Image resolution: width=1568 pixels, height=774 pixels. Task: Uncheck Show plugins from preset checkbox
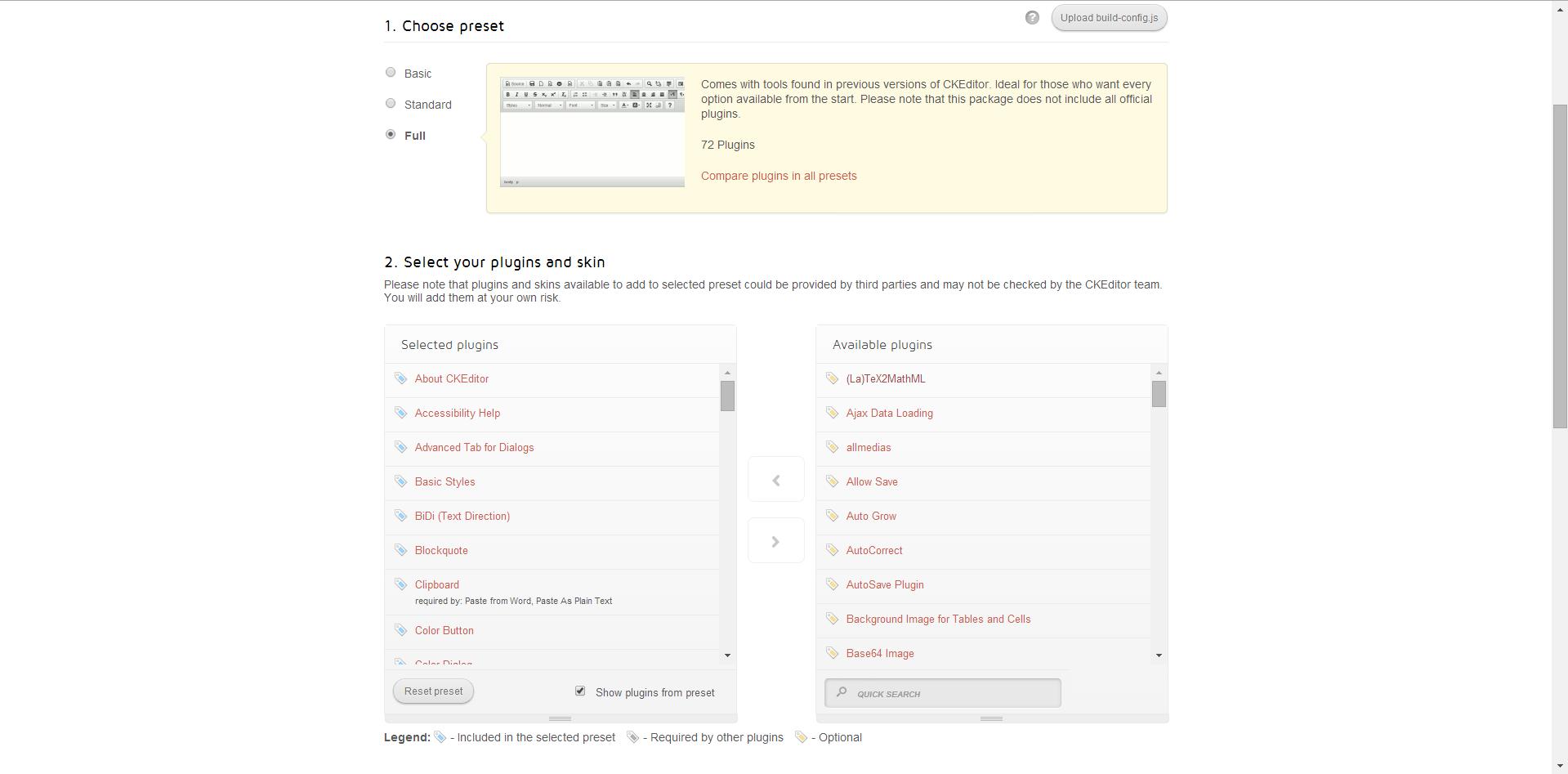pos(580,691)
